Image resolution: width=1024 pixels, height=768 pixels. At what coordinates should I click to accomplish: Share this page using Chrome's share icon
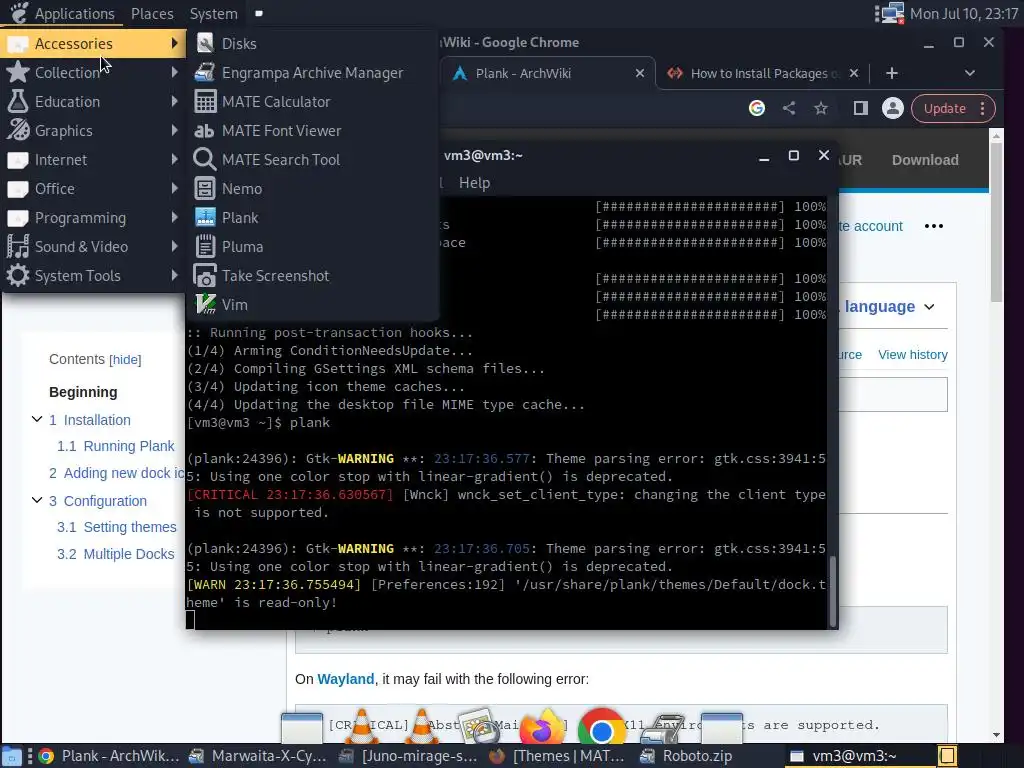(x=789, y=108)
